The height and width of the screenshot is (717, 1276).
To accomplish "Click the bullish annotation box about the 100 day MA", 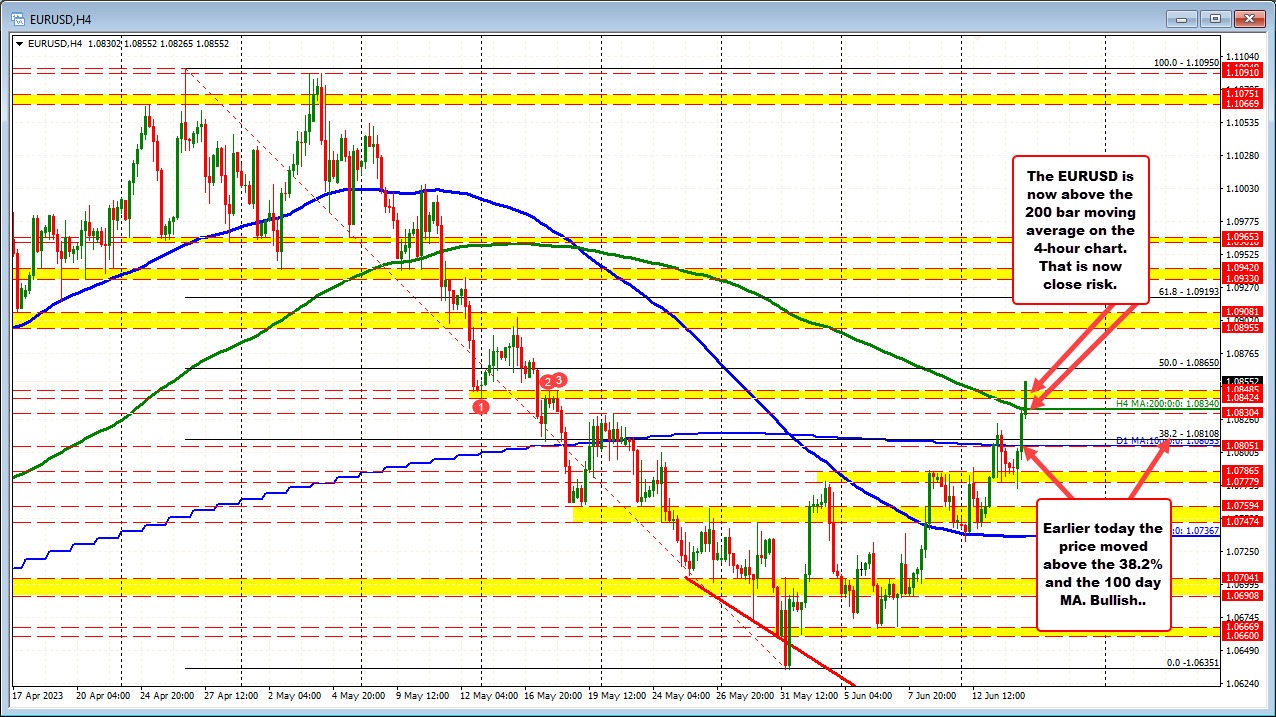I will point(1103,565).
